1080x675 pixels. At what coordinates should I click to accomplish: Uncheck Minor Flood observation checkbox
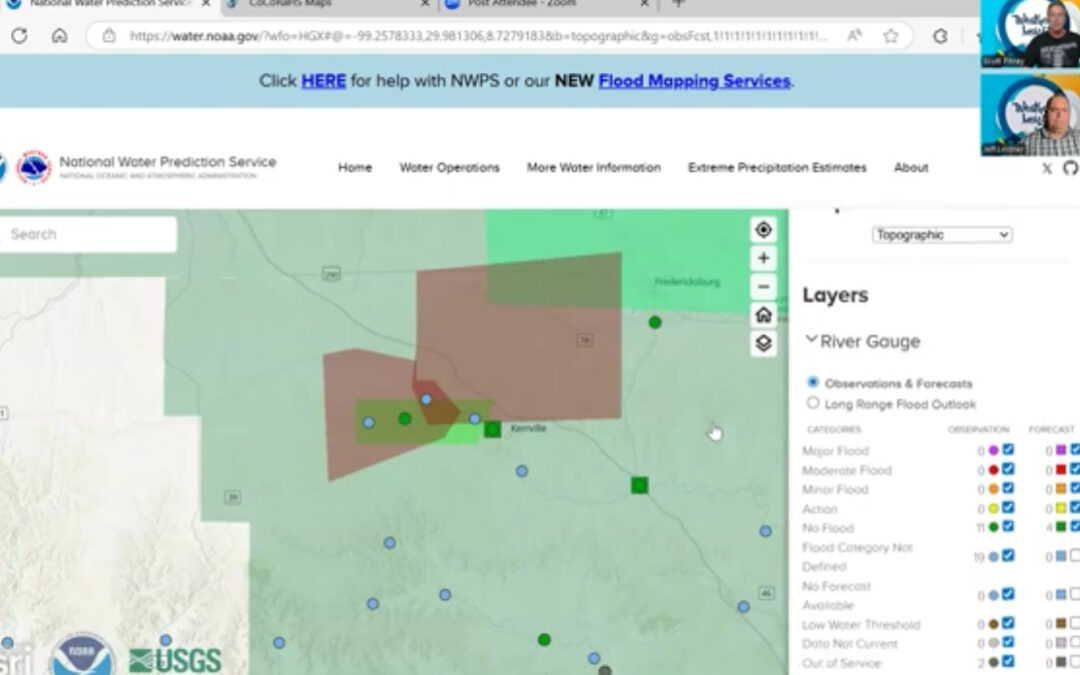coord(1008,488)
